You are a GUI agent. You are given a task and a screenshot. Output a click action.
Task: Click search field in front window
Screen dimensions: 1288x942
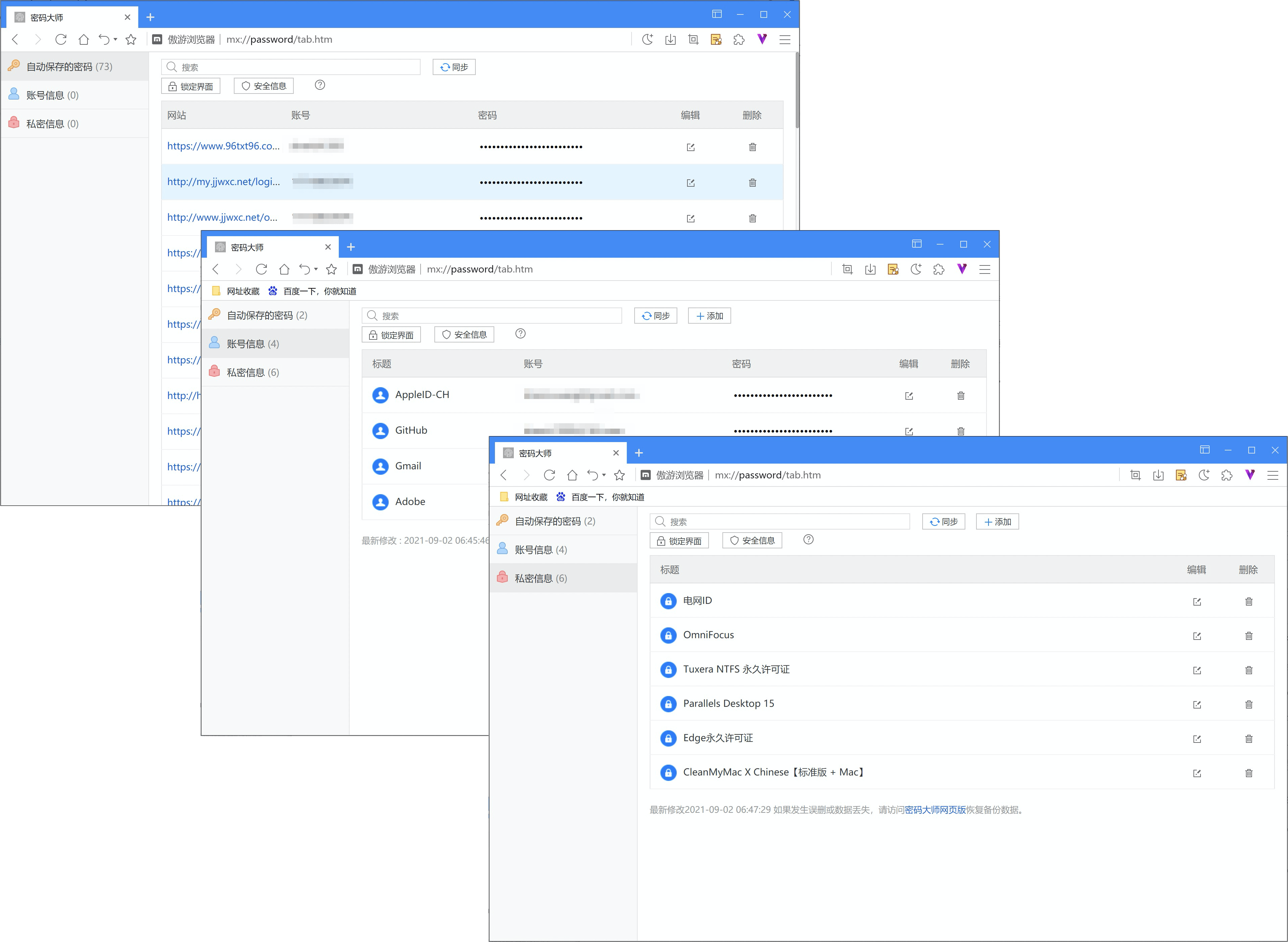[x=779, y=522]
